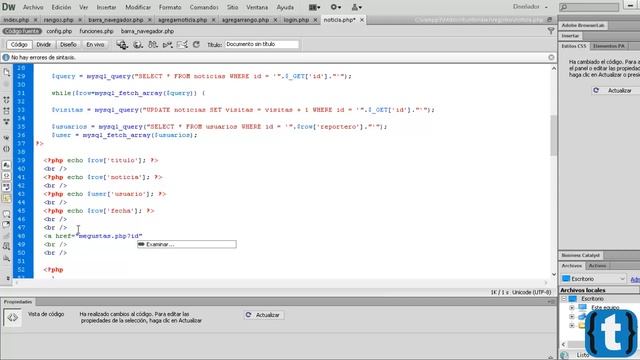Screen dimensions: 640x360
Task: Toggle the Line Numbers option
Action: pyautogui.click(x=7, y=165)
